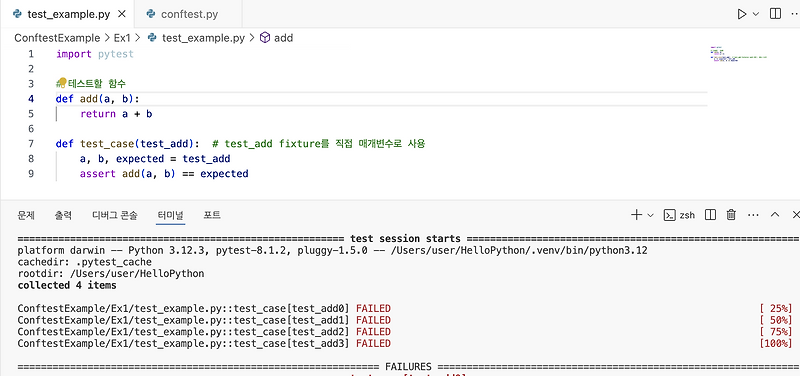The width and height of the screenshot is (800, 376).
Task: Split the terminal panel
Action: pos(710,215)
